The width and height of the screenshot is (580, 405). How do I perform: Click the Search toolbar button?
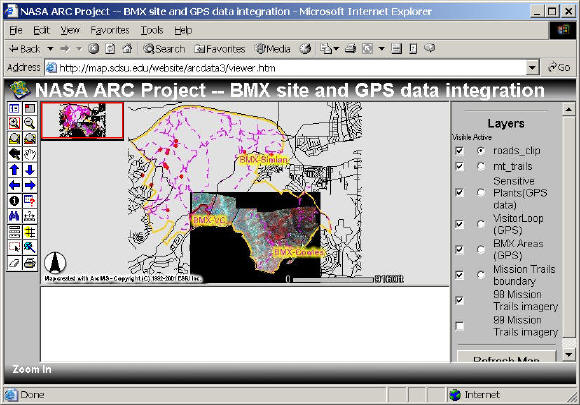click(x=164, y=48)
